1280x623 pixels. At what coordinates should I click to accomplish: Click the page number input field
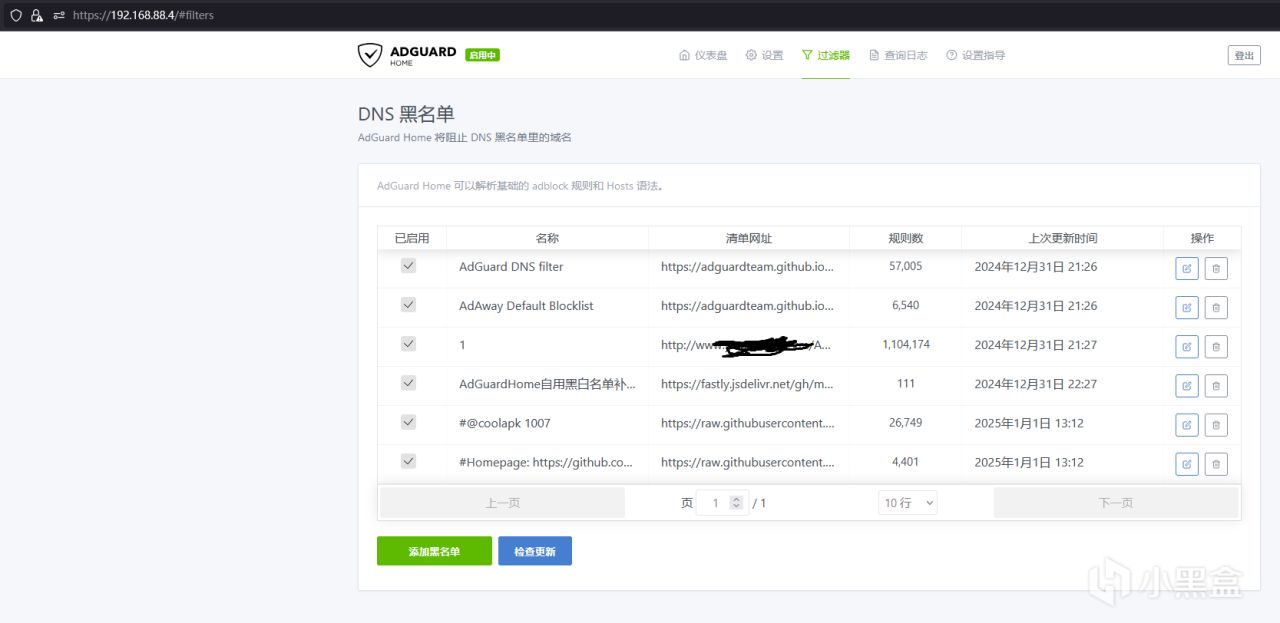(722, 503)
